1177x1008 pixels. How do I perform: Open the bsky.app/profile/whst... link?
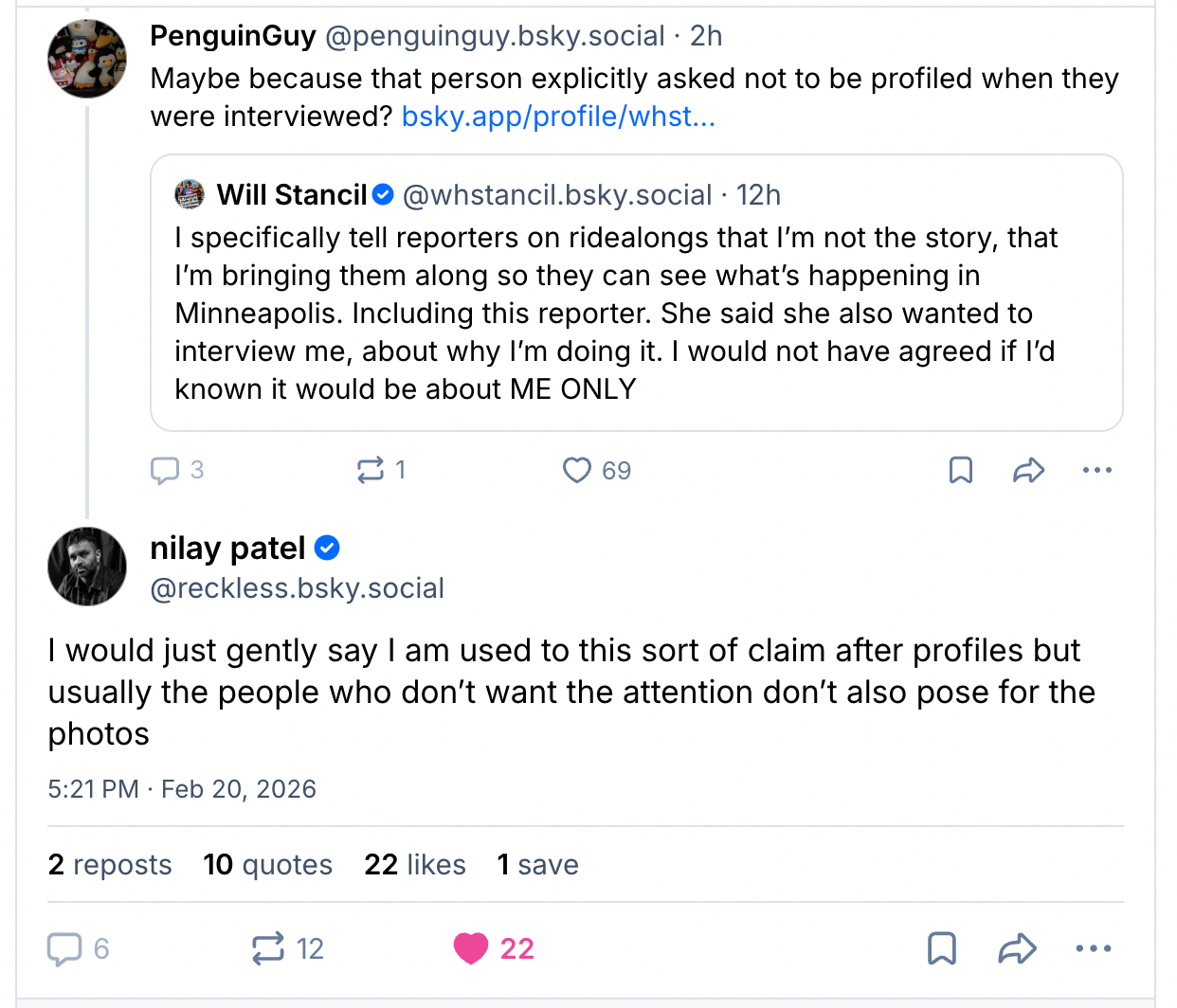(x=558, y=117)
